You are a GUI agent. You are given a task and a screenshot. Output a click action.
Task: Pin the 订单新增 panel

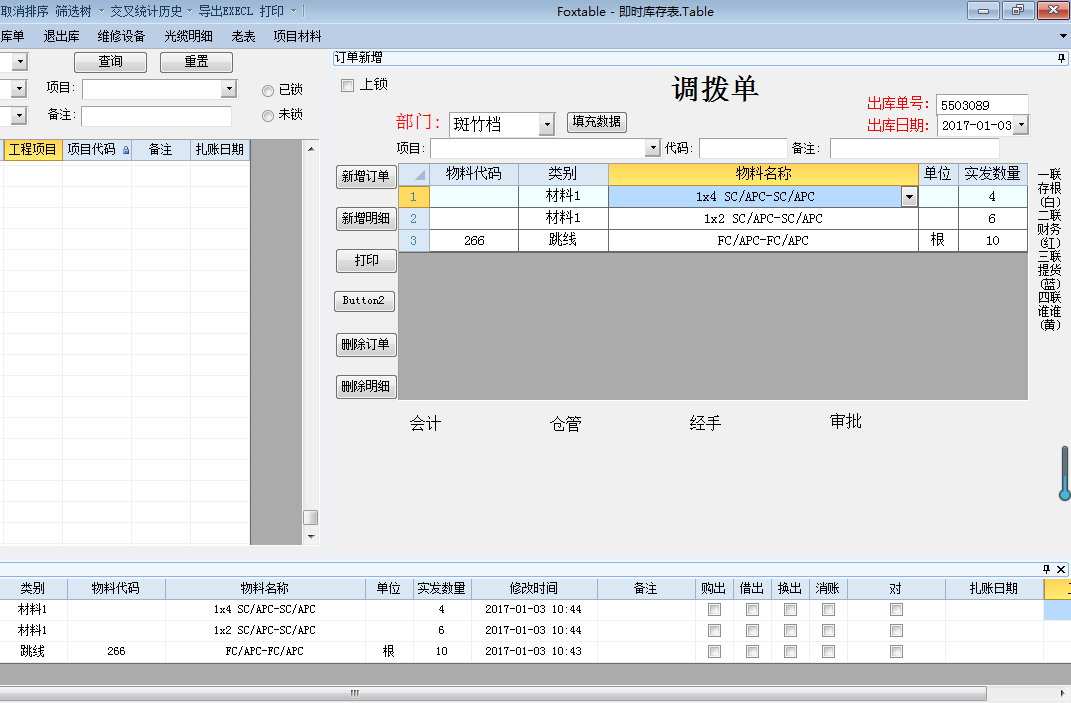pos(1061,58)
